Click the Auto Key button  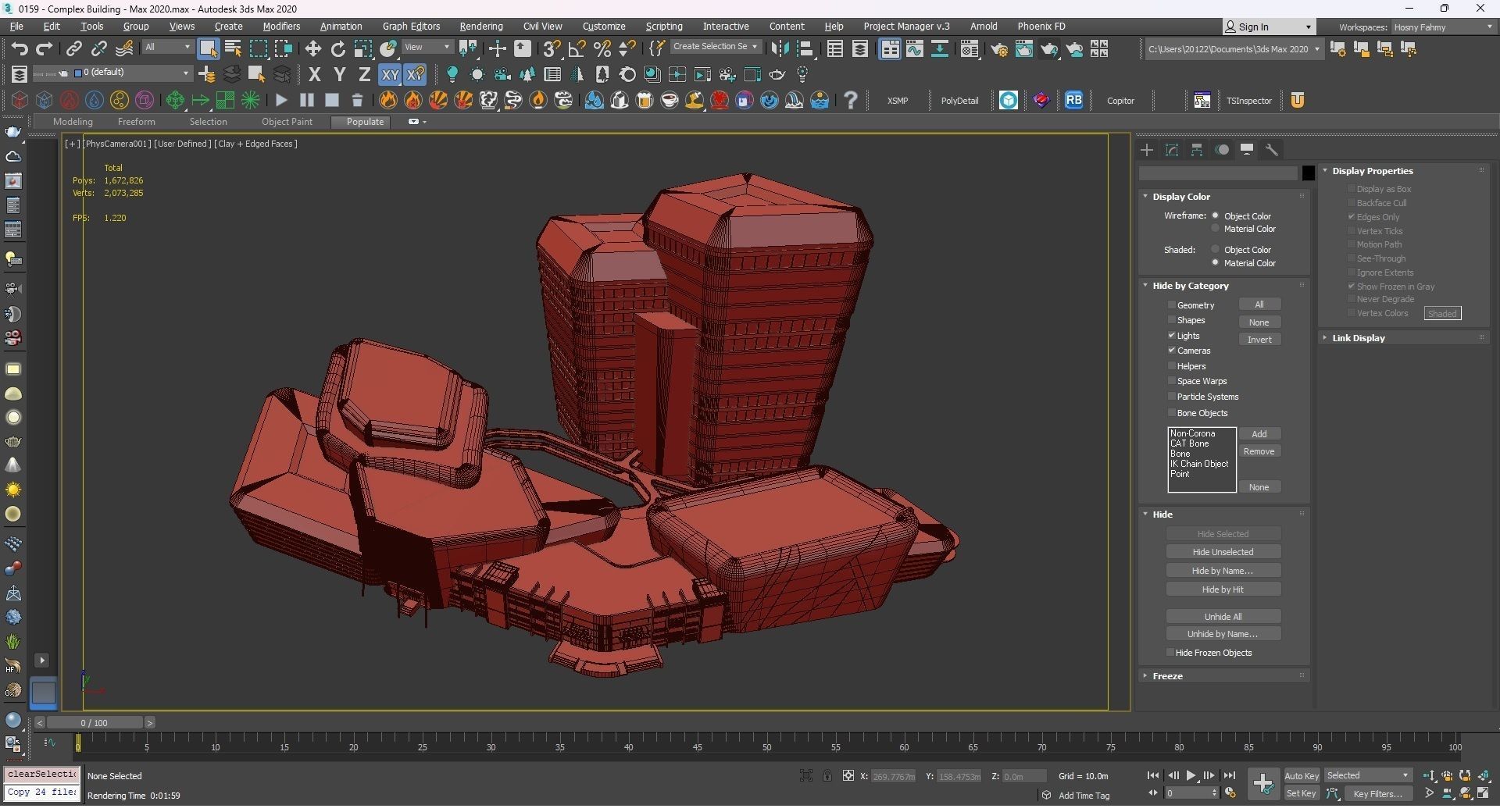pos(1302,775)
